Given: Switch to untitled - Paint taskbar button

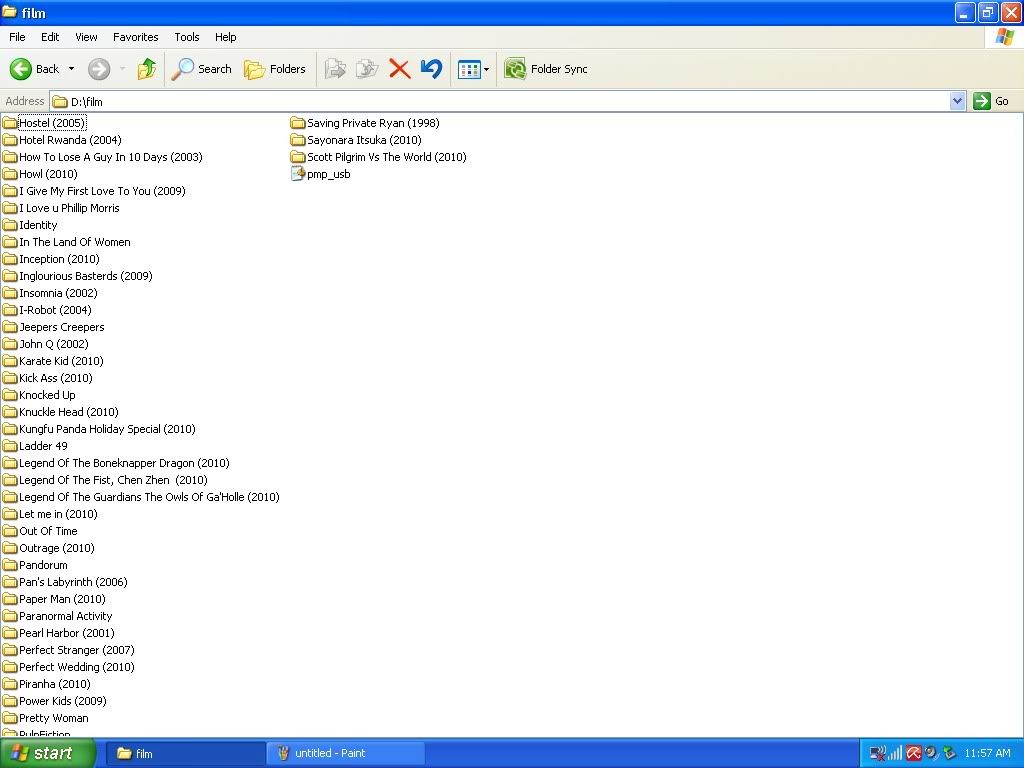Looking at the screenshot, I should tap(345, 754).
